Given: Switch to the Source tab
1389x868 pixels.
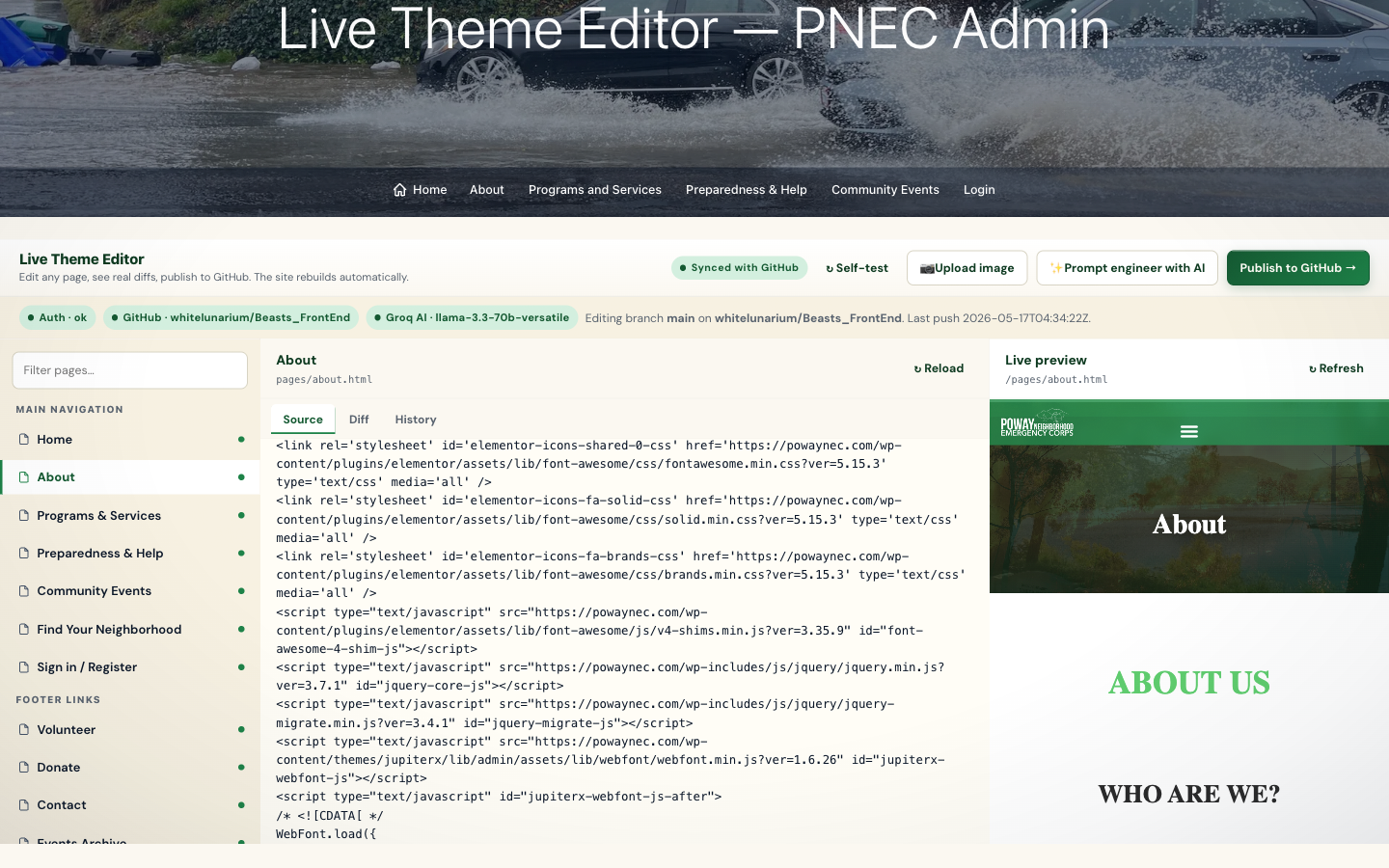Looking at the screenshot, I should point(303,420).
